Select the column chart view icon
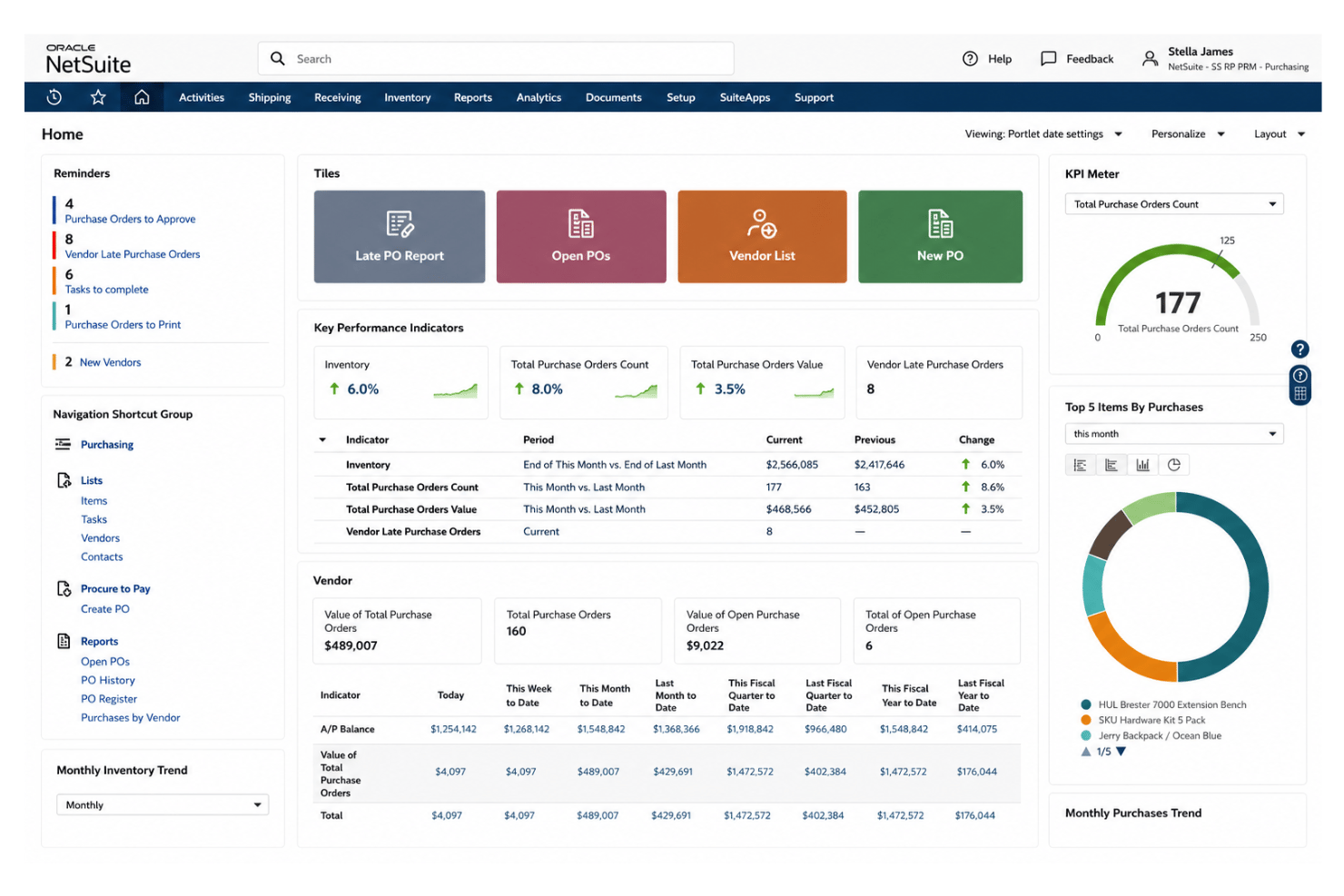 [1142, 465]
